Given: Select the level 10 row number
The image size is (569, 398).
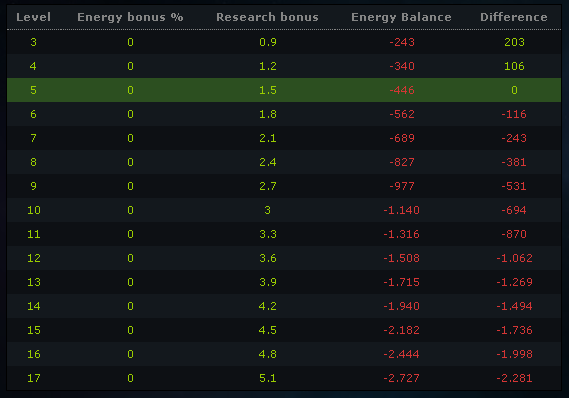Looking at the screenshot, I should tap(34, 210).
